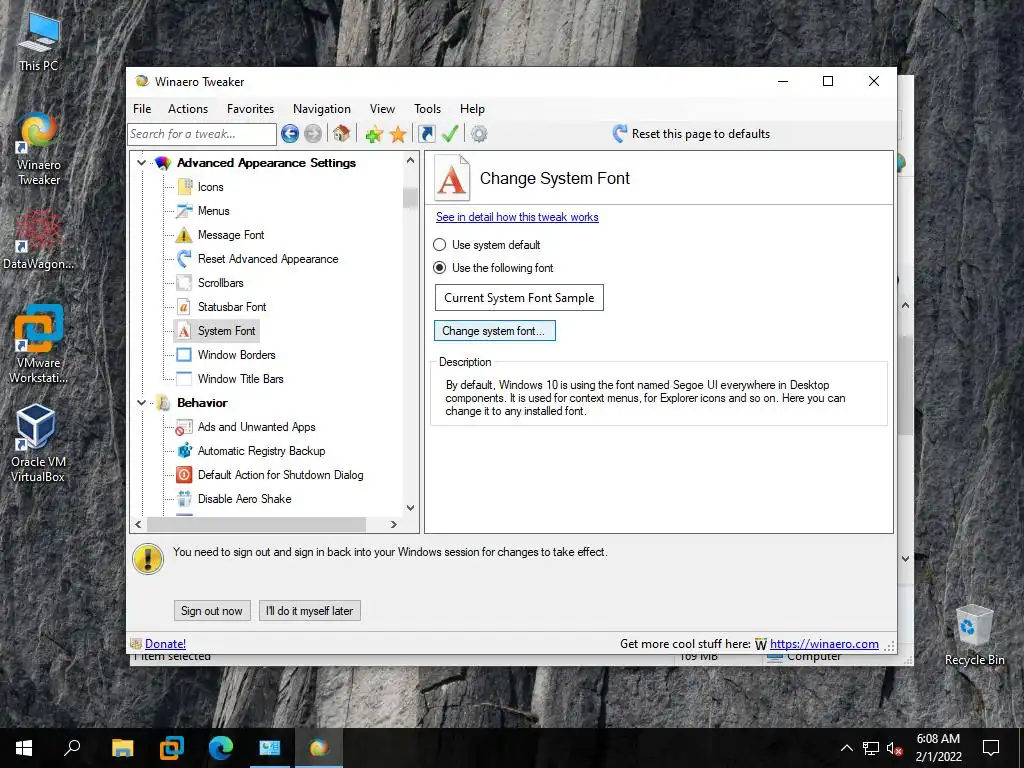Open the Favorites menu
The image size is (1024, 768).
(250, 109)
